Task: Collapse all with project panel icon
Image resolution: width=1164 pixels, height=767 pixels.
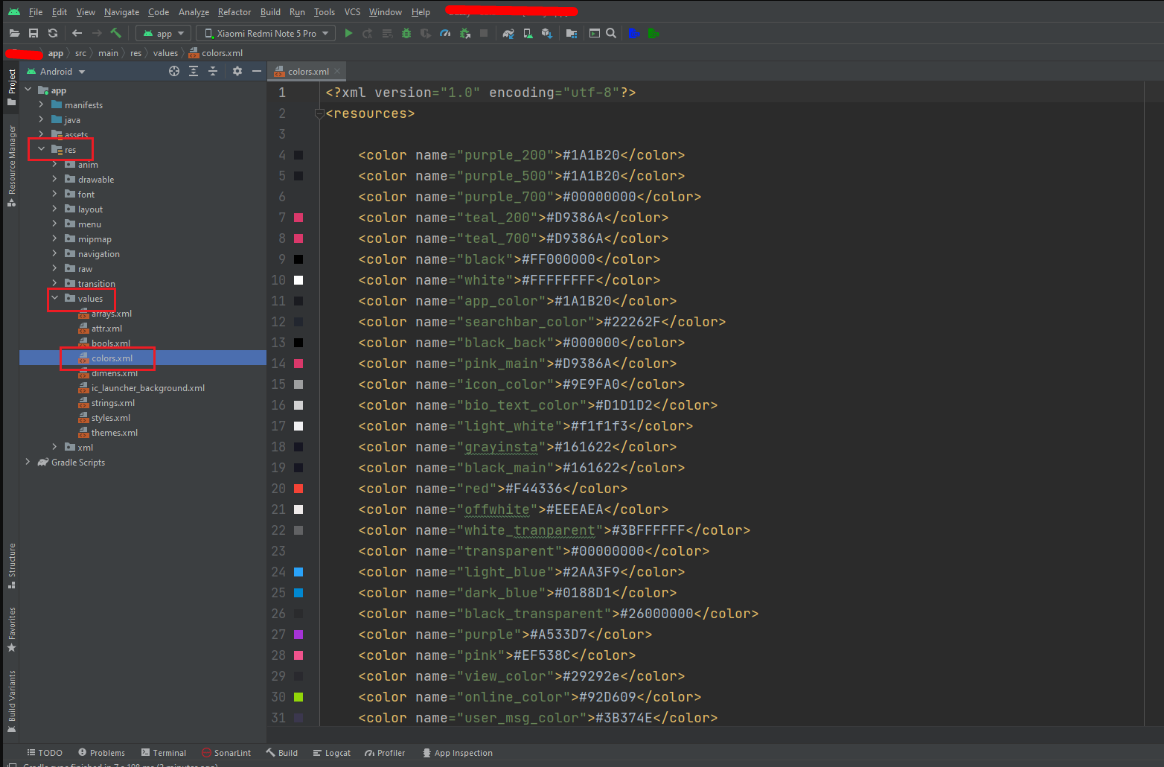Action: pyautogui.click(x=213, y=71)
